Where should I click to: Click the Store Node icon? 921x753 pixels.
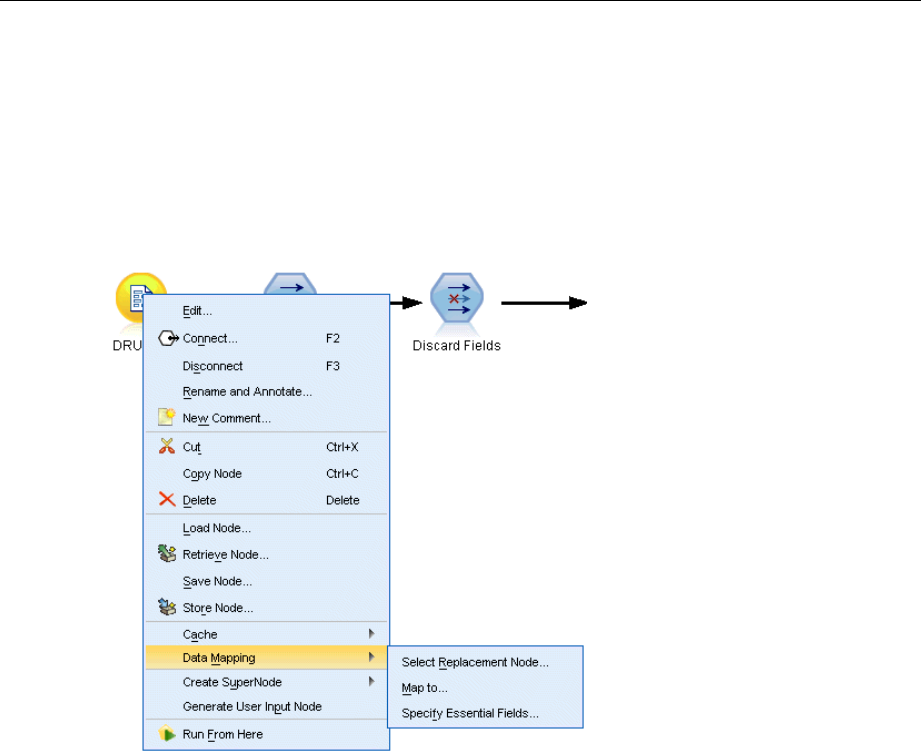(167, 607)
